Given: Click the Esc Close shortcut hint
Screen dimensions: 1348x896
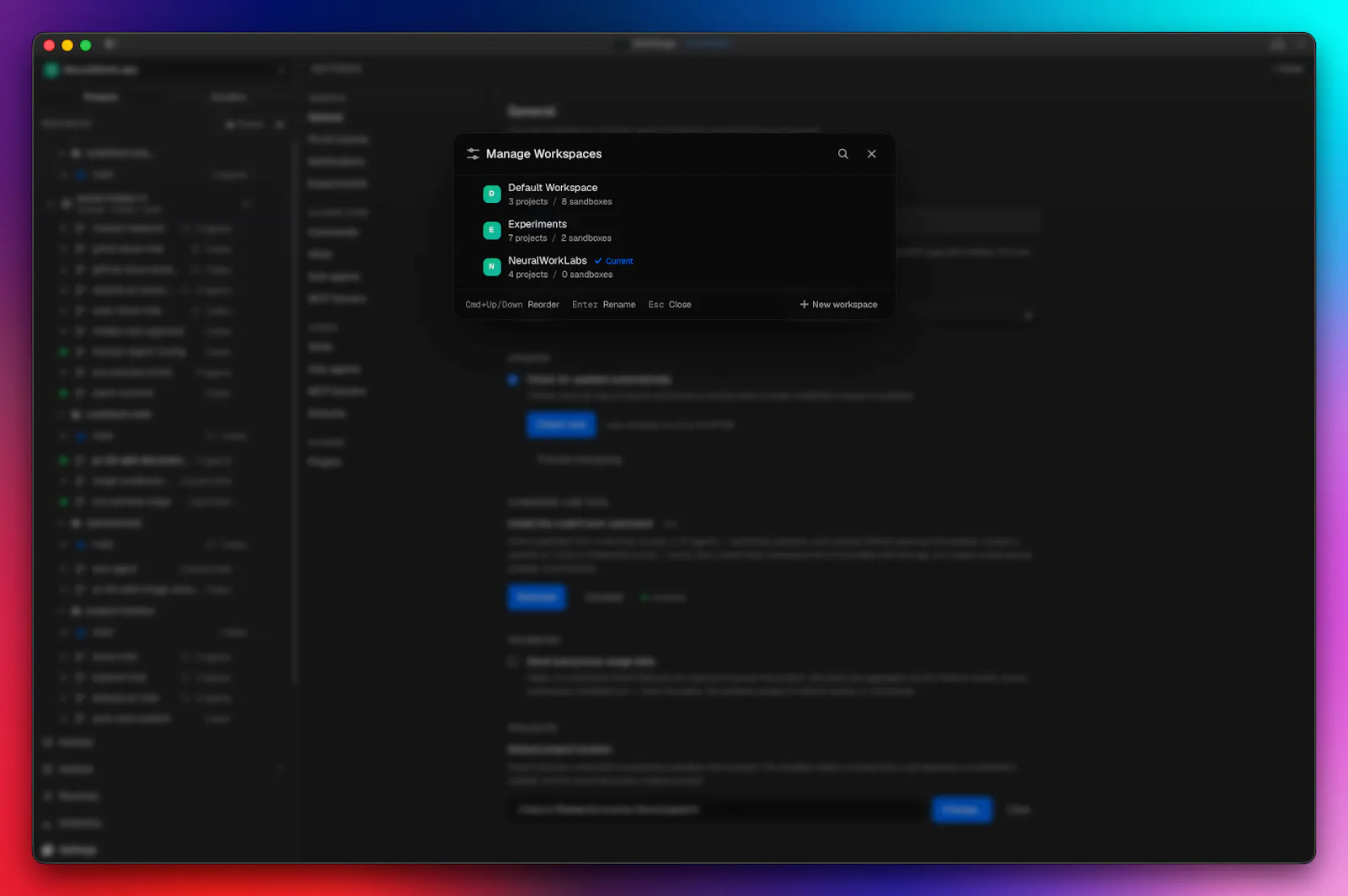Looking at the screenshot, I should point(669,305).
